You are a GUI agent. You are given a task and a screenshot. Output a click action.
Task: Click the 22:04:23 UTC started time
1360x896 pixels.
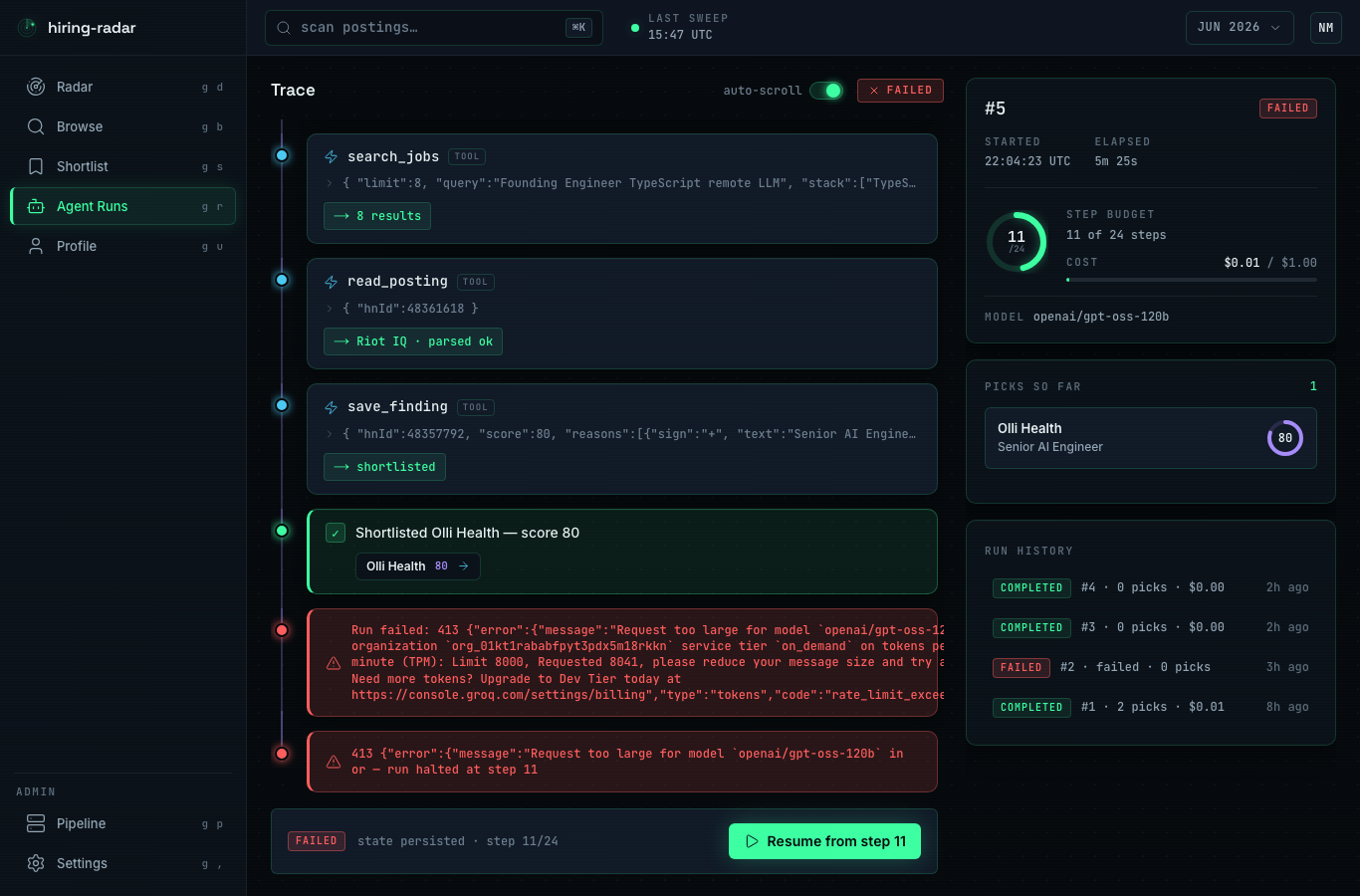click(x=1027, y=161)
